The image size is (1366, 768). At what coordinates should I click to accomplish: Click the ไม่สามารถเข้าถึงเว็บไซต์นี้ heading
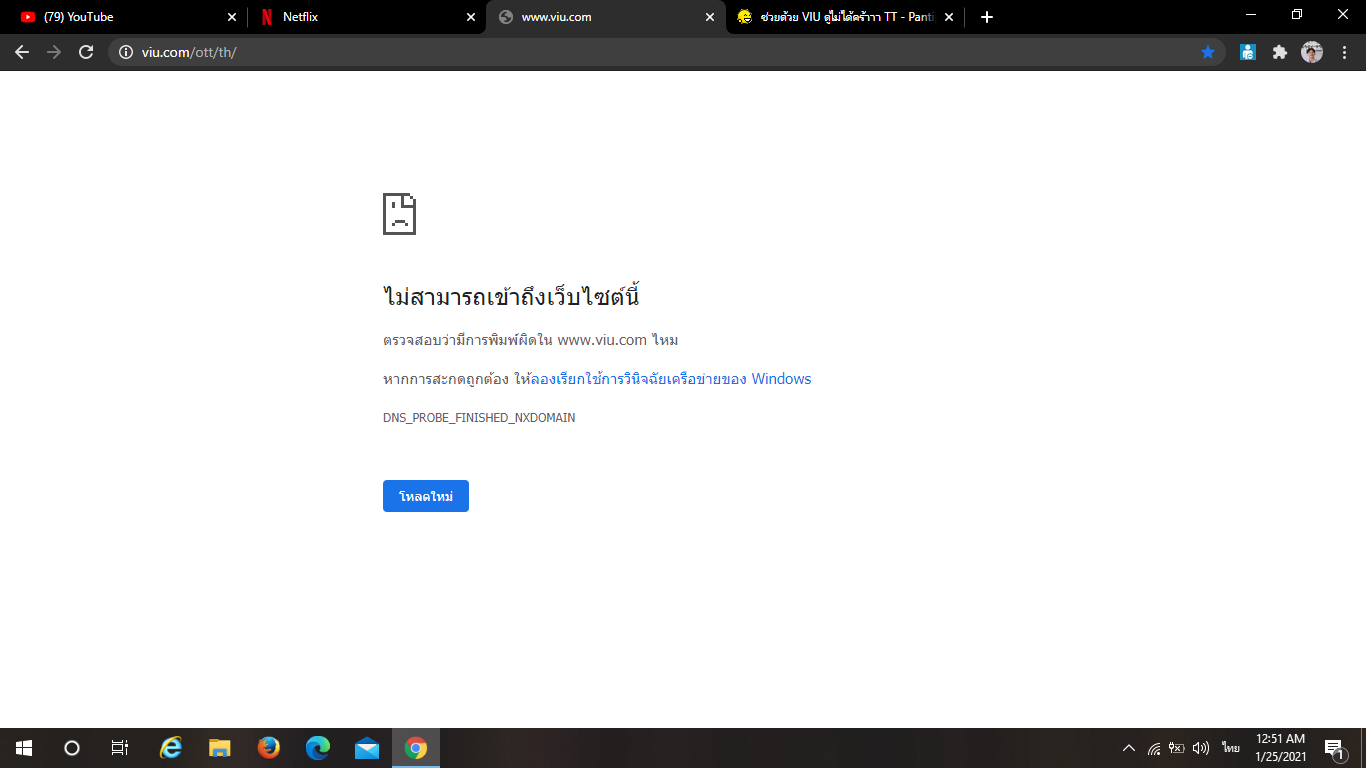click(x=511, y=296)
